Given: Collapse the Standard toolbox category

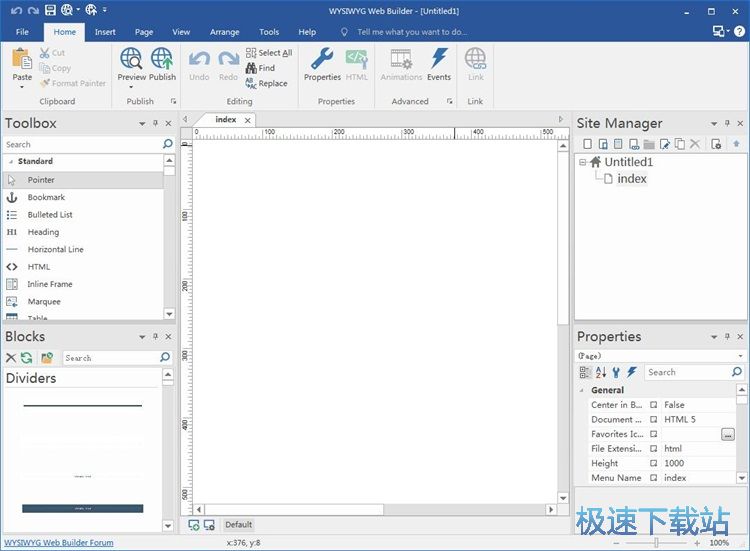Looking at the screenshot, I should coord(11,161).
